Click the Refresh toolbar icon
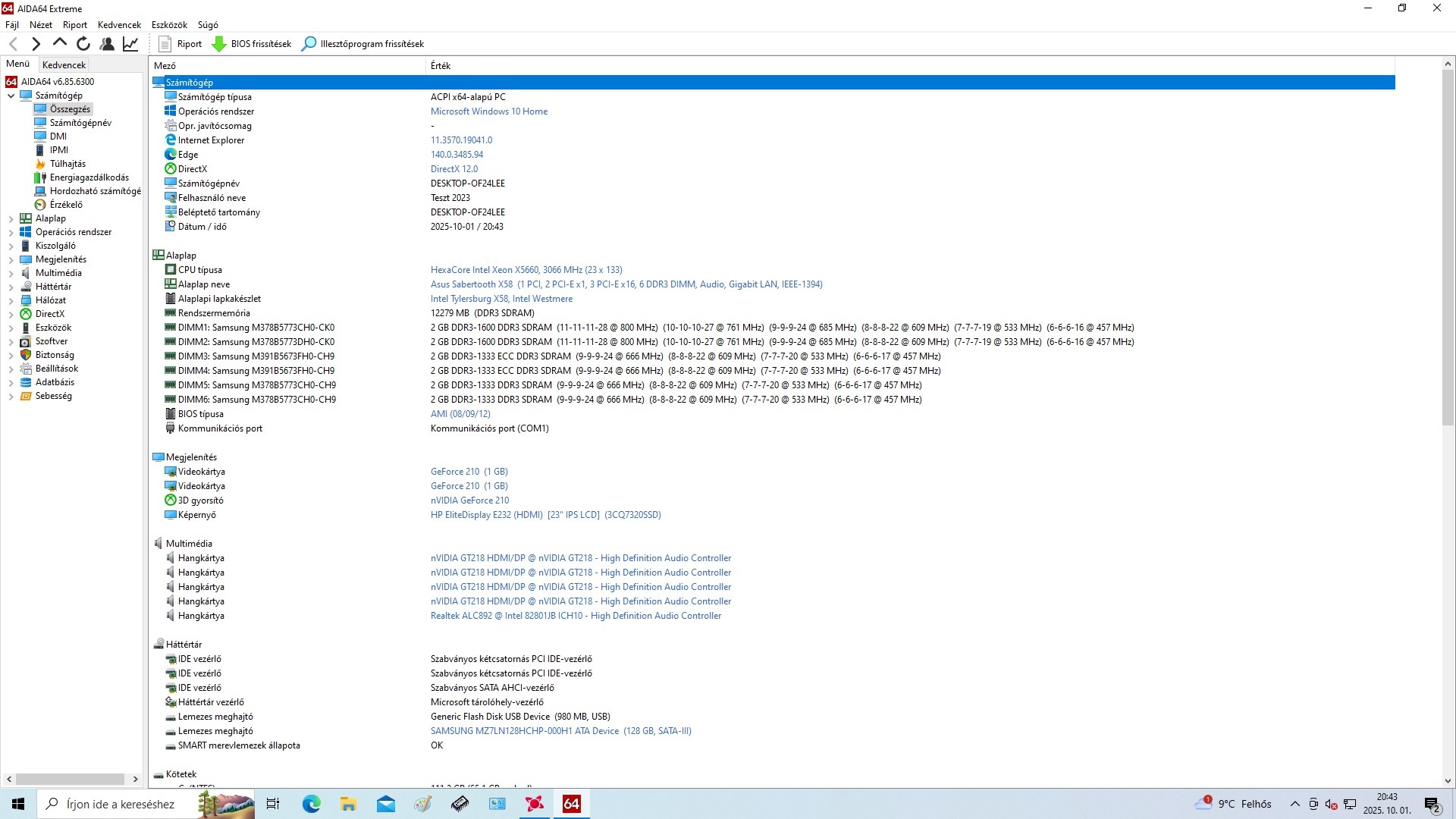Screen dimensions: 1456x819 tap(83, 44)
